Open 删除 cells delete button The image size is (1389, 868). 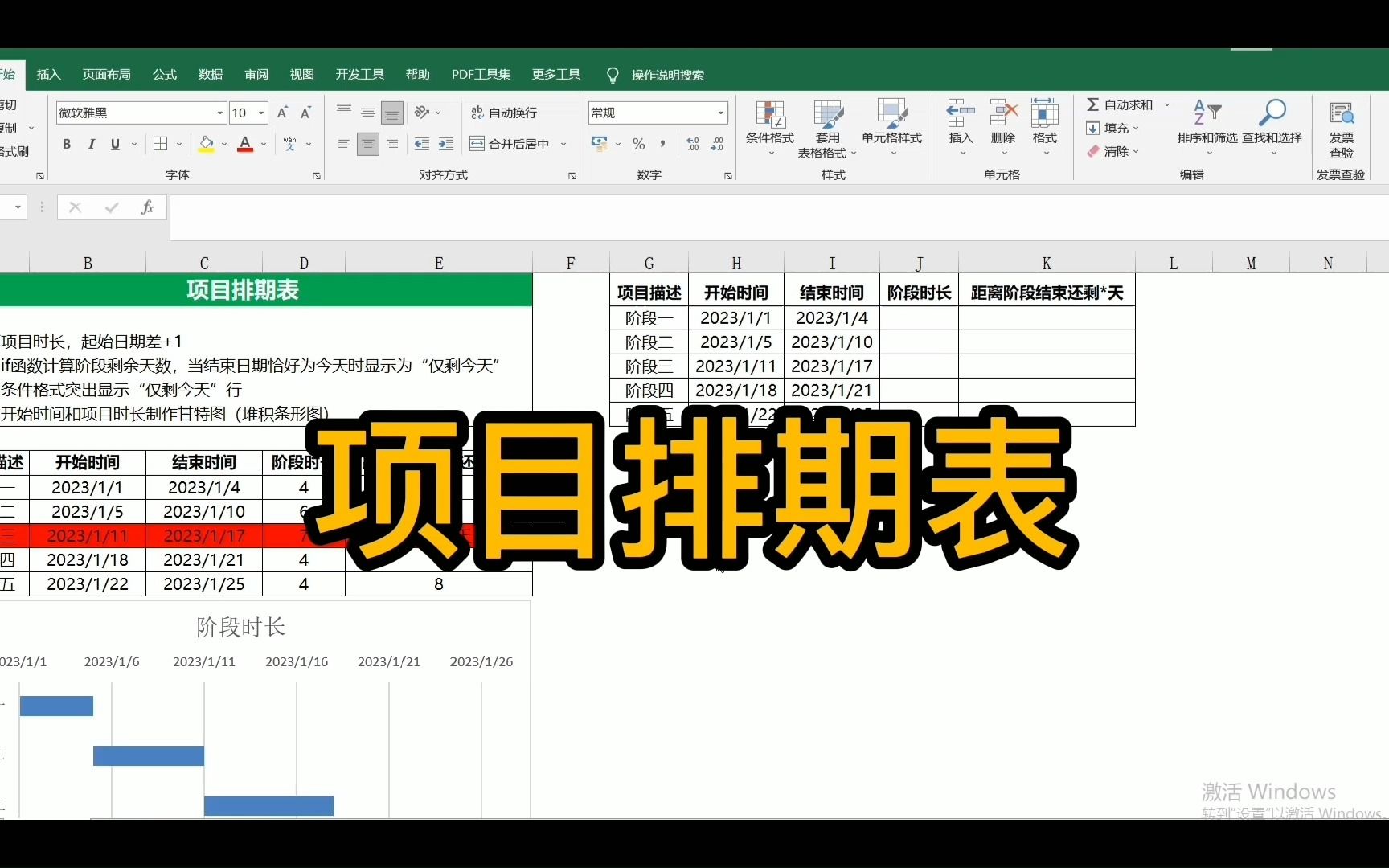1003,129
